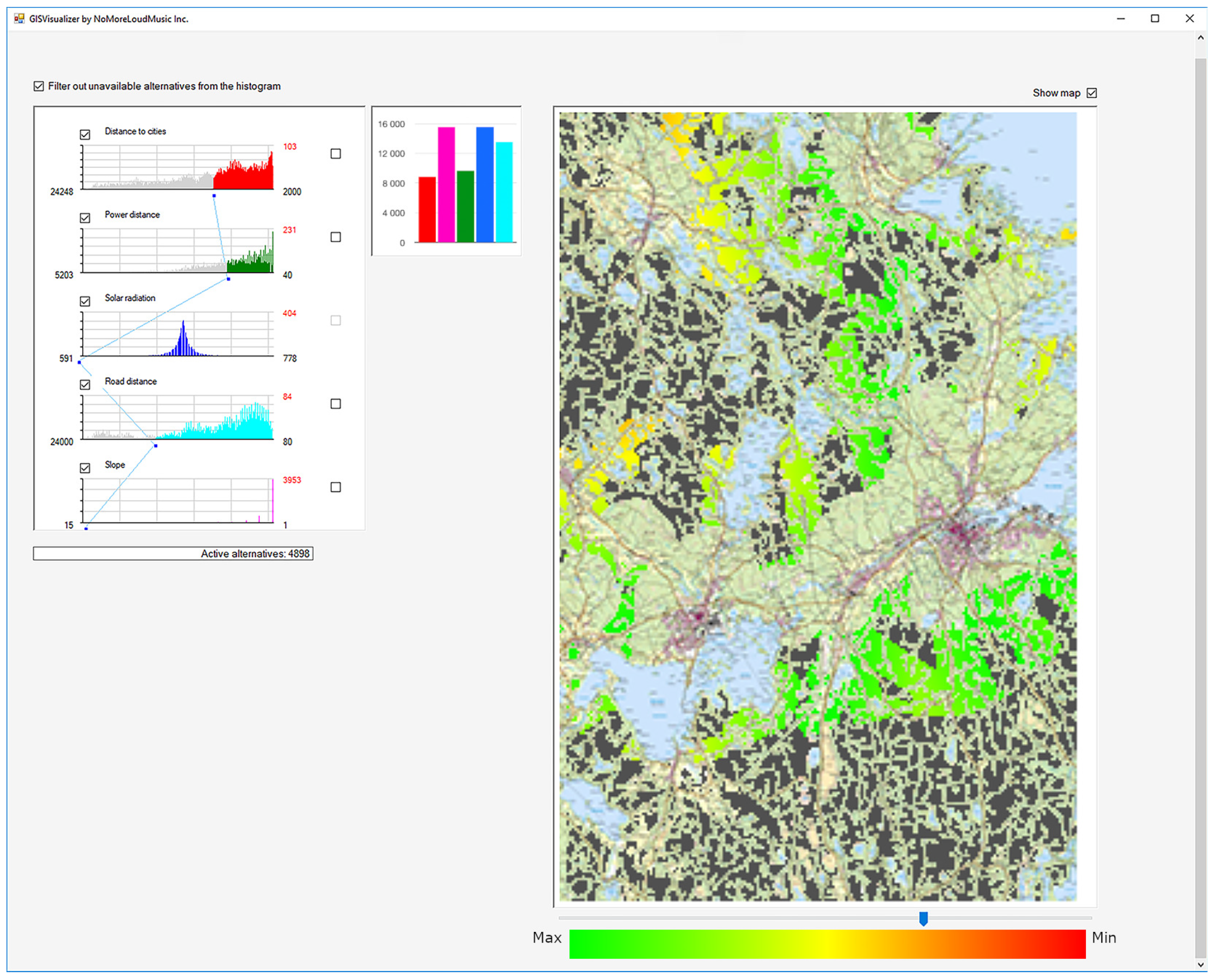Click the magenta bar in the bar chart
This screenshot has width=1214, height=980.
coord(446,185)
